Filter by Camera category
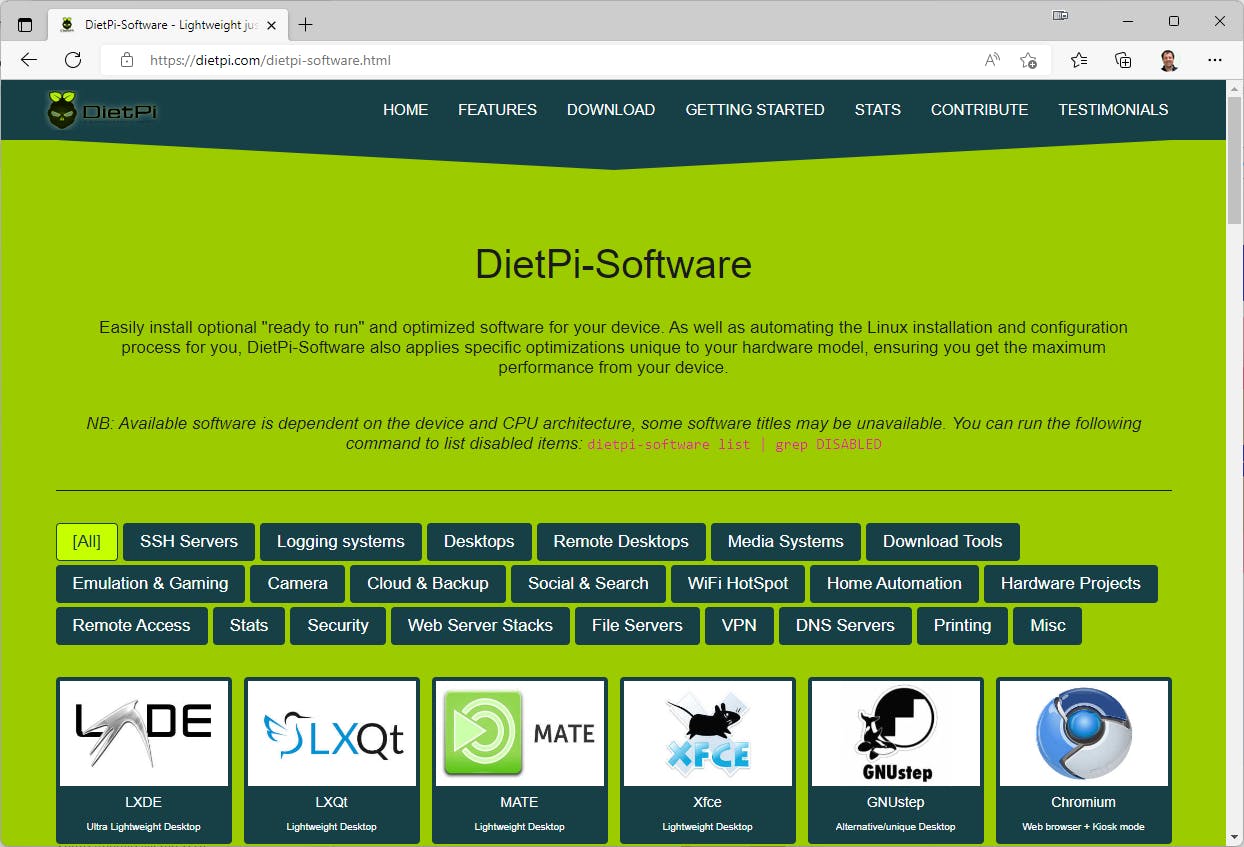 pyautogui.click(x=297, y=584)
